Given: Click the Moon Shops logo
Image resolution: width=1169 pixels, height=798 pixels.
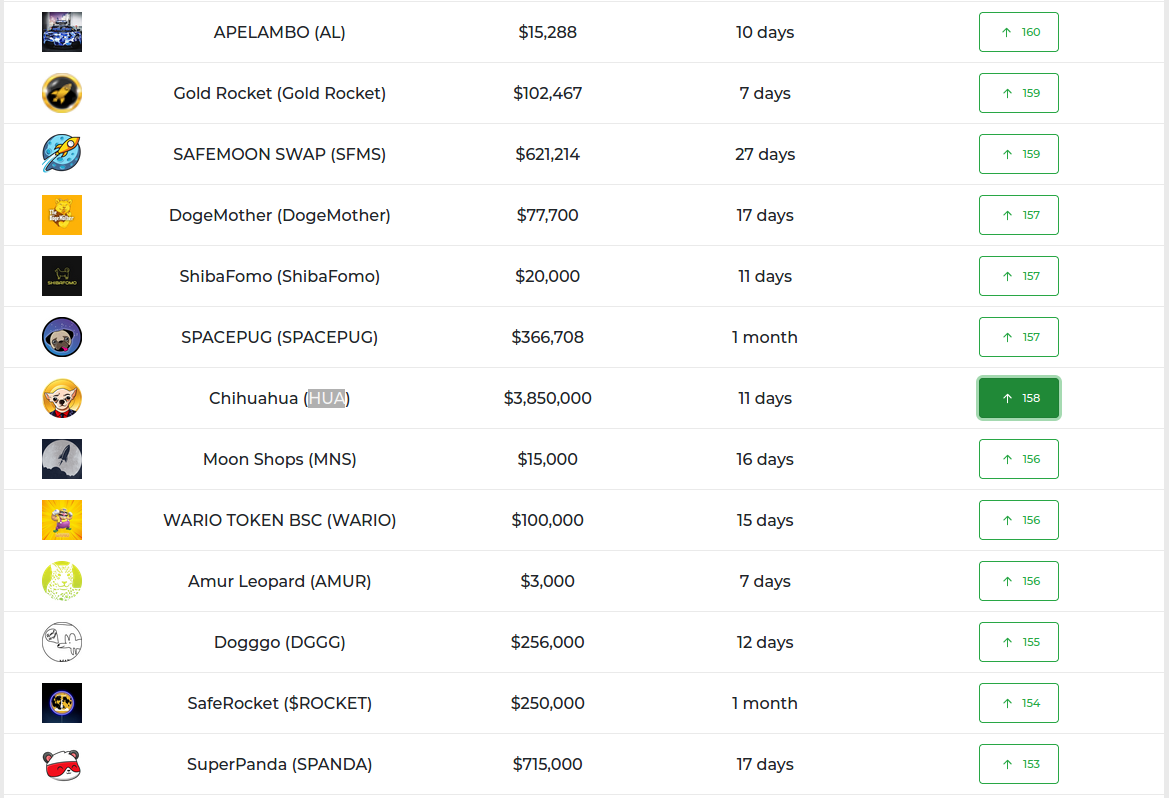Looking at the screenshot, I should pyautogui.click(x=62, y=459).
